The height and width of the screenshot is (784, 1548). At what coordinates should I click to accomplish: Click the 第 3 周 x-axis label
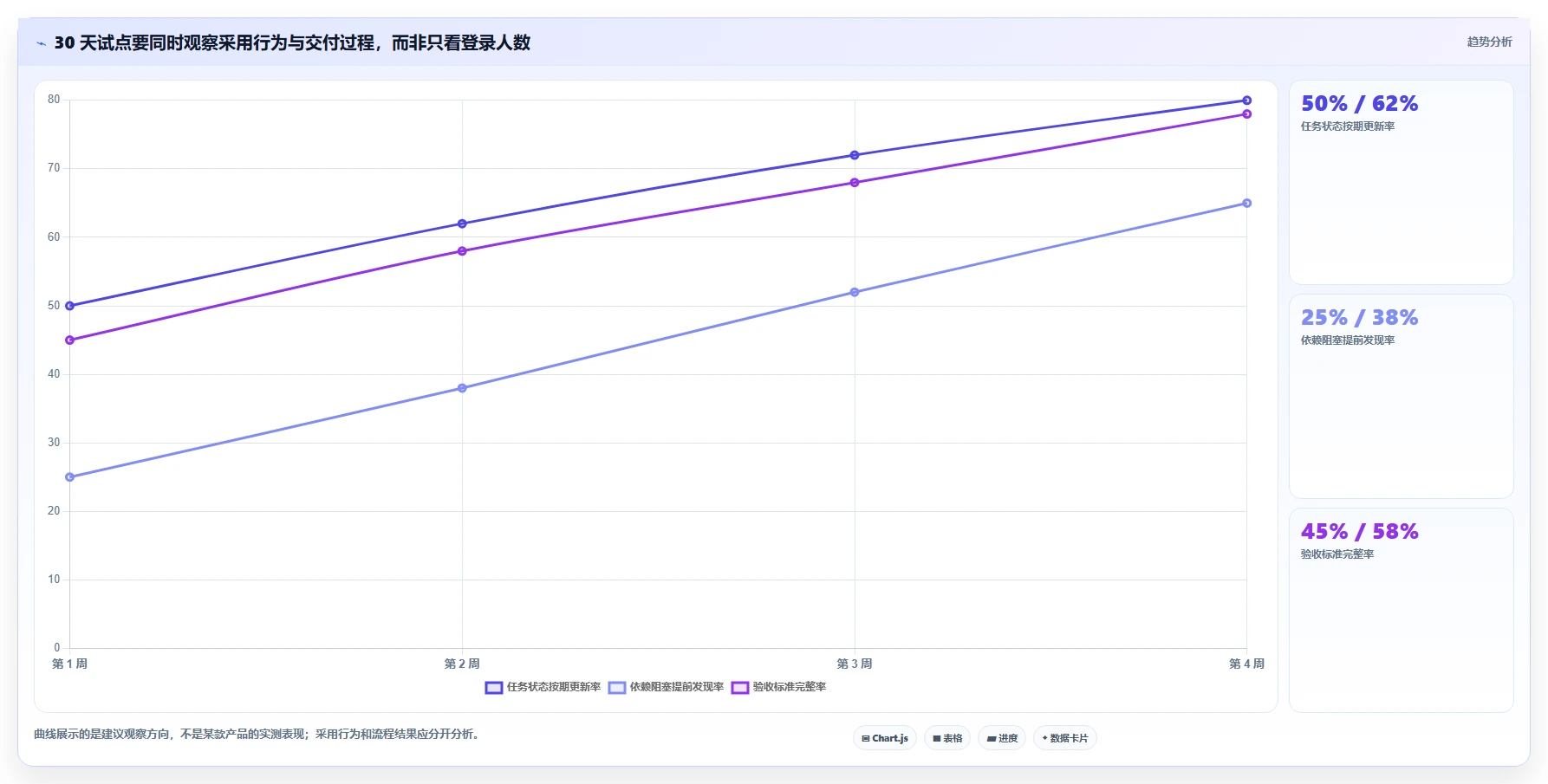(855, 664)
